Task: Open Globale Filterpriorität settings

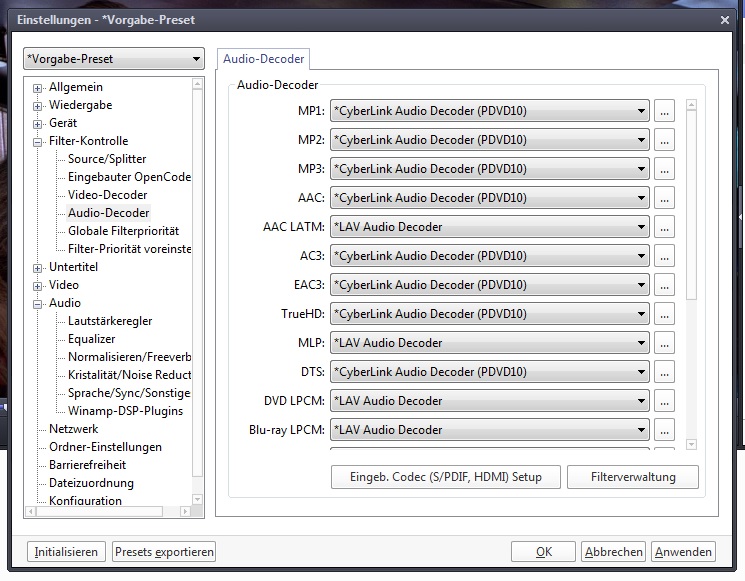Action: [124, 231]
